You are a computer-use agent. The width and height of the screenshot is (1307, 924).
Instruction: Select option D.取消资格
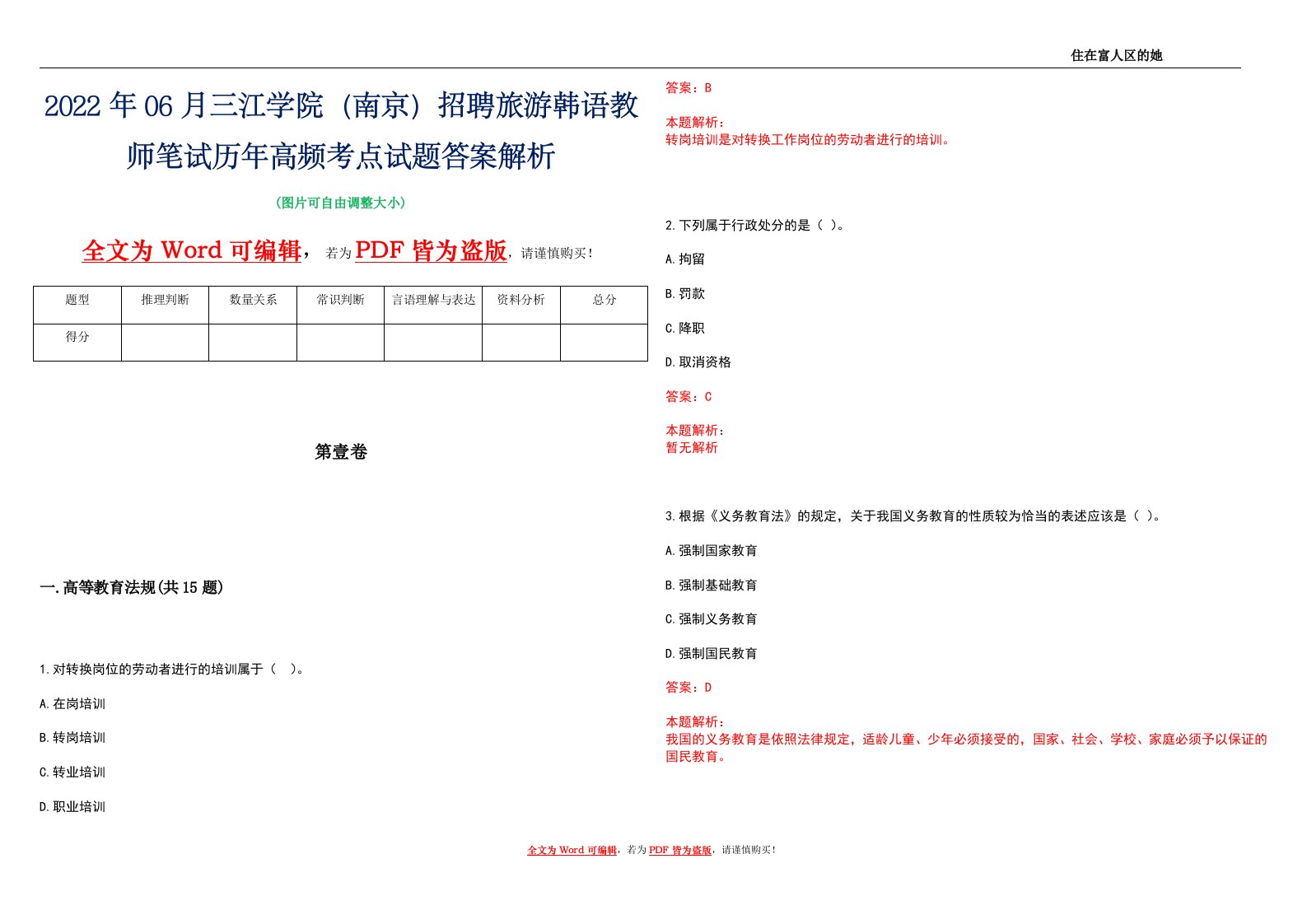(698, 362)
